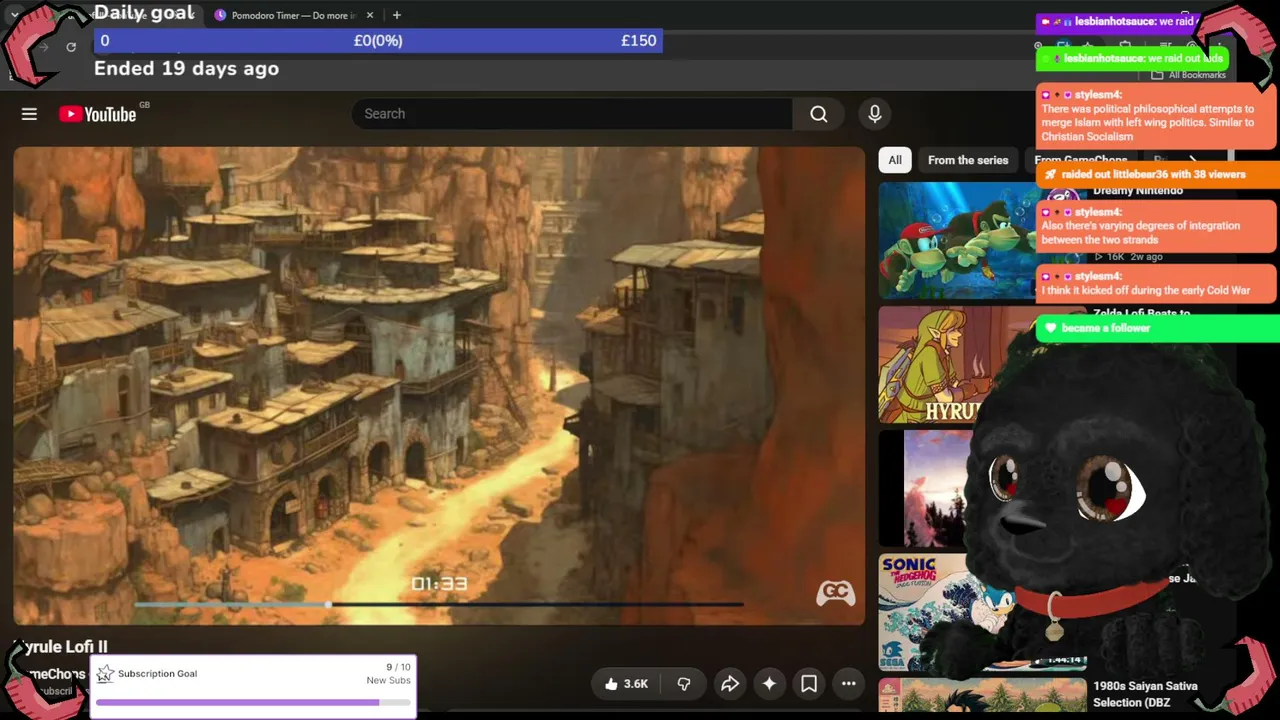Screen dimensions: 1280x720
Task: Start voice search with the microphone icon
Action: tap(875, 114)
